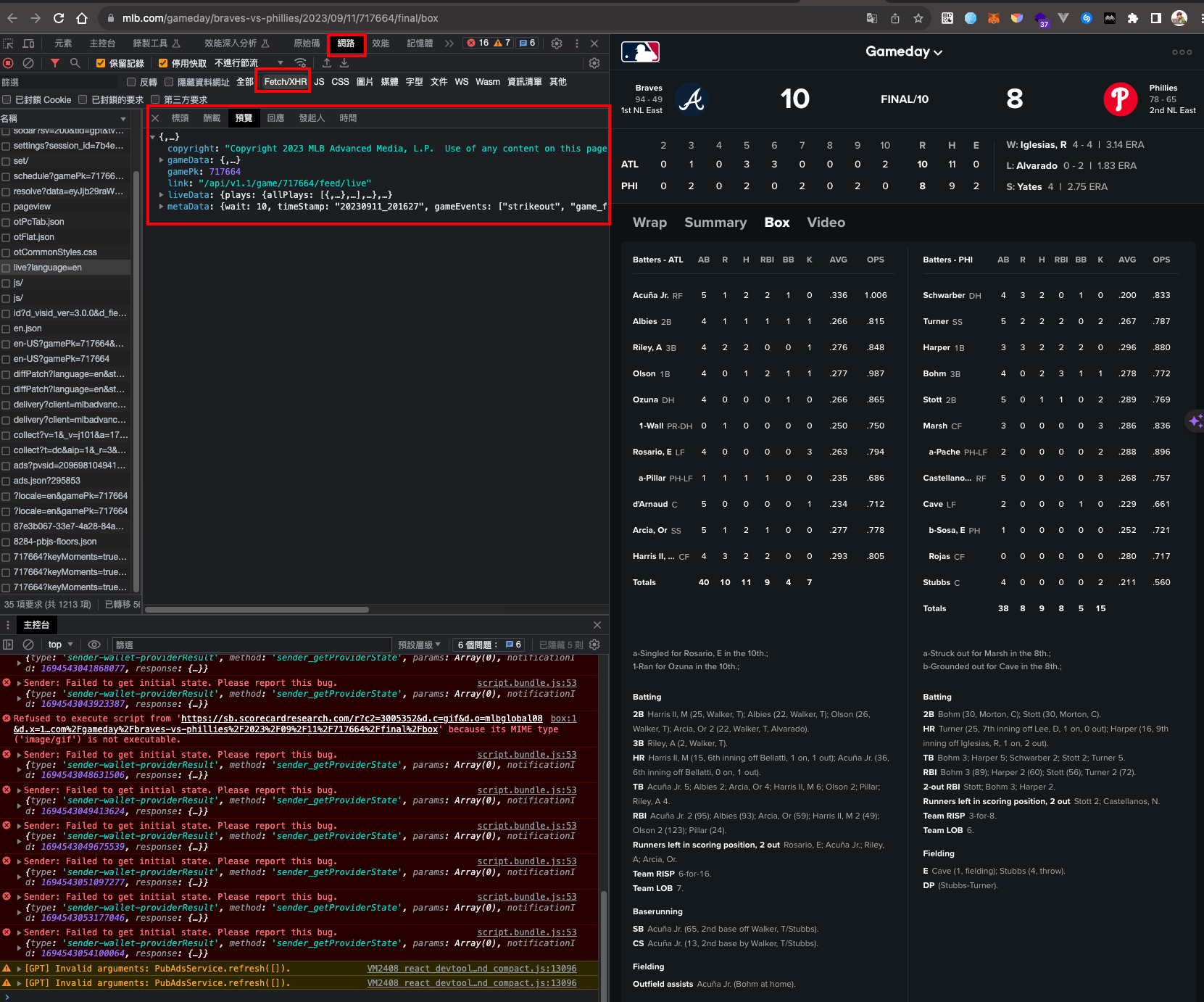
Task: Create a live expression using the eye icon
Action: click(x=94, y=645)
